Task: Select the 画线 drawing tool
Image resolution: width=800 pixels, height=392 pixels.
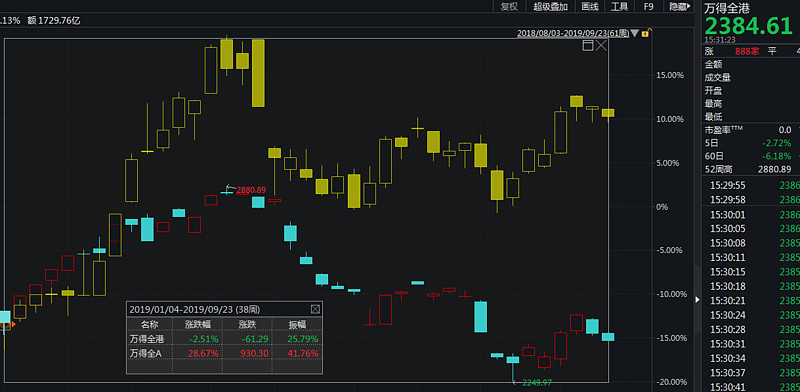Action: tap(589, 7)
